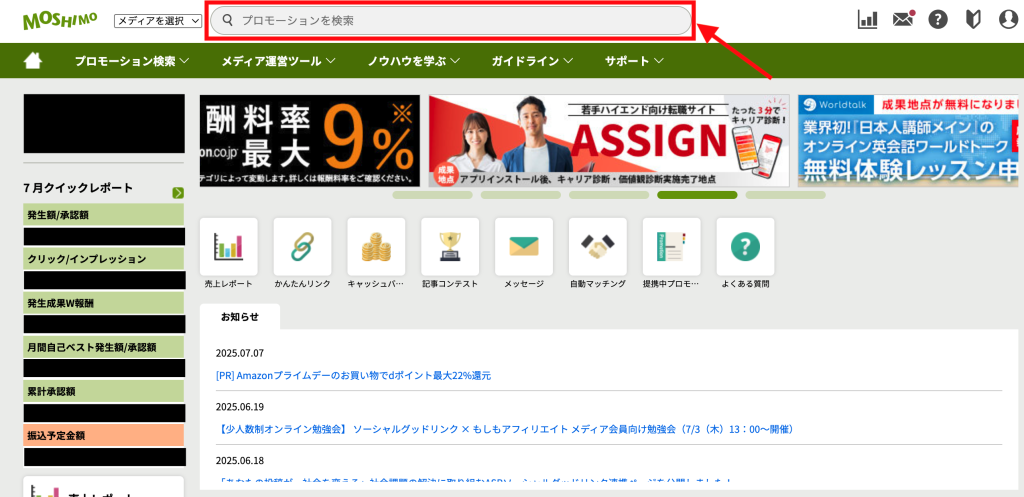Expand the プロモーション検索 menu

point(132,61)
